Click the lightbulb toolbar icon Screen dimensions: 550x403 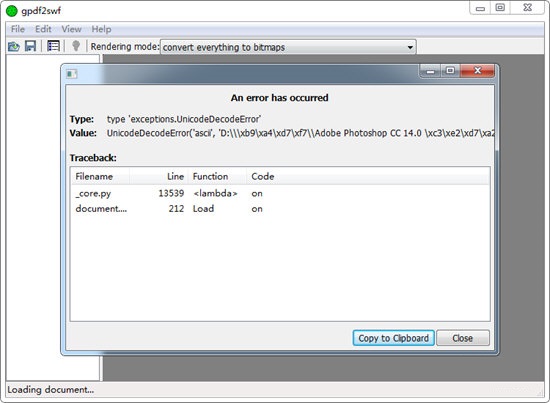[76, 46]
